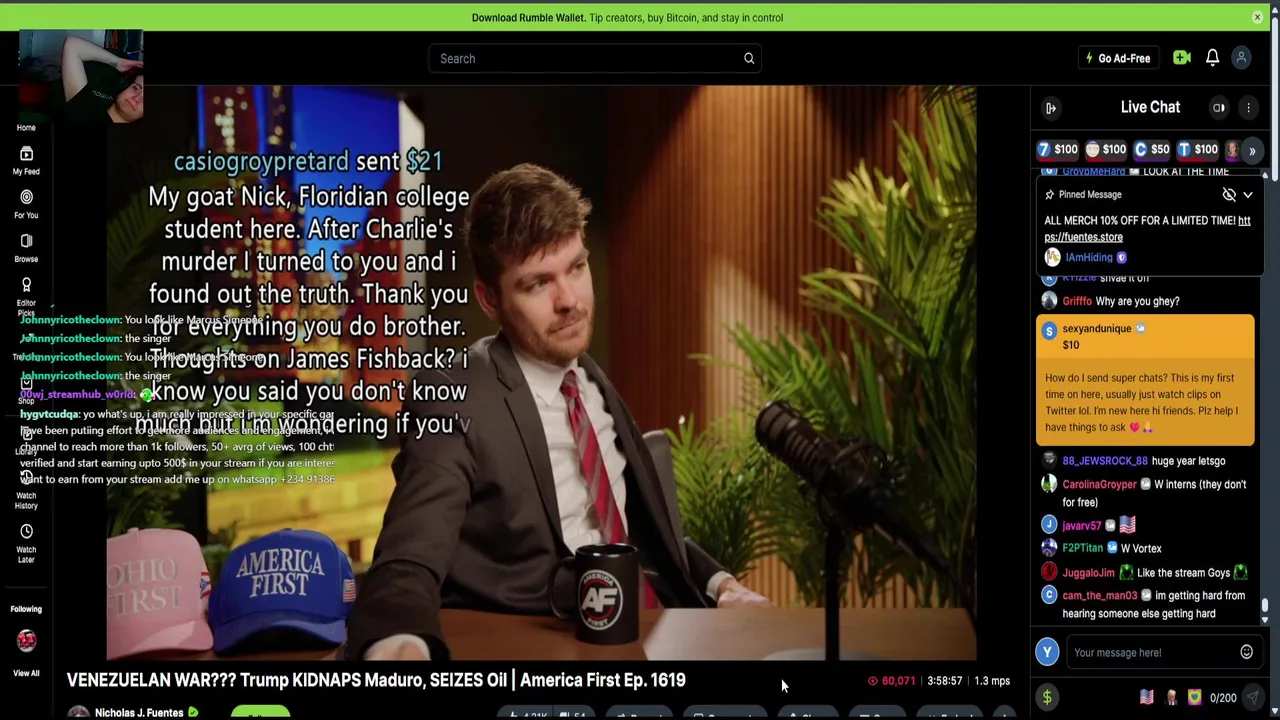Open Watch History in the sidebar
The image size is (1280, 720).
pos(26,490)
